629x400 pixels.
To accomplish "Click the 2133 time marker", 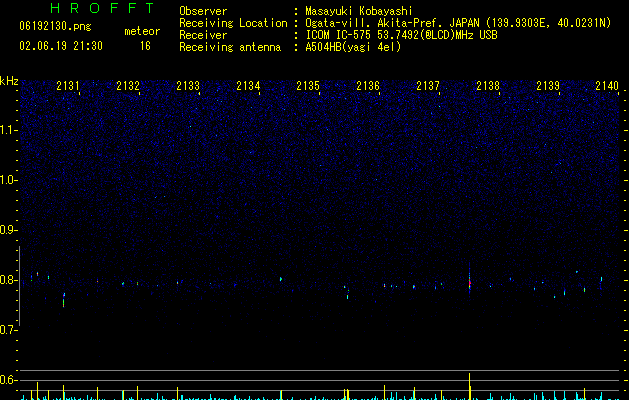I will pyautogui.click(x=188, y=86).
